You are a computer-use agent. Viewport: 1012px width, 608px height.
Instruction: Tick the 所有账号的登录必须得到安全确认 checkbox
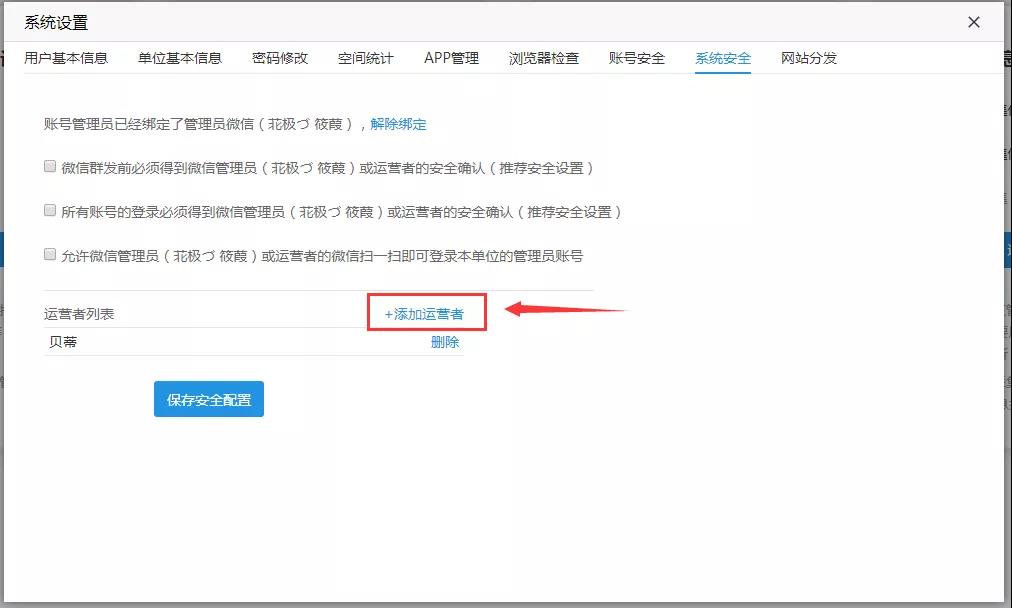click(50, 211)
